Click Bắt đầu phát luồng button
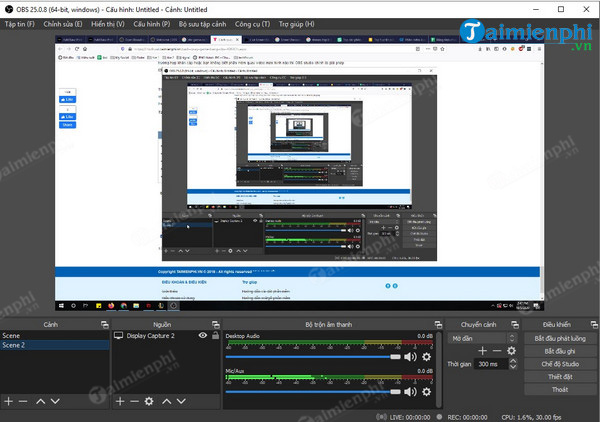Image resolution: width=600 pixels, height=422 pixels. click(560, 338)
